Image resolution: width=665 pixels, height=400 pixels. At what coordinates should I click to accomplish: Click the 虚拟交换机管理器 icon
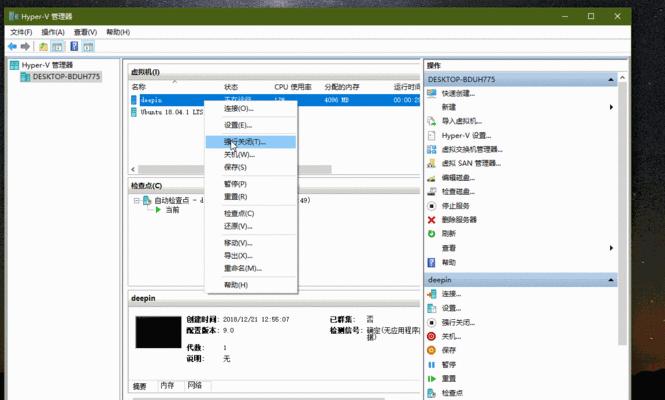432,149
